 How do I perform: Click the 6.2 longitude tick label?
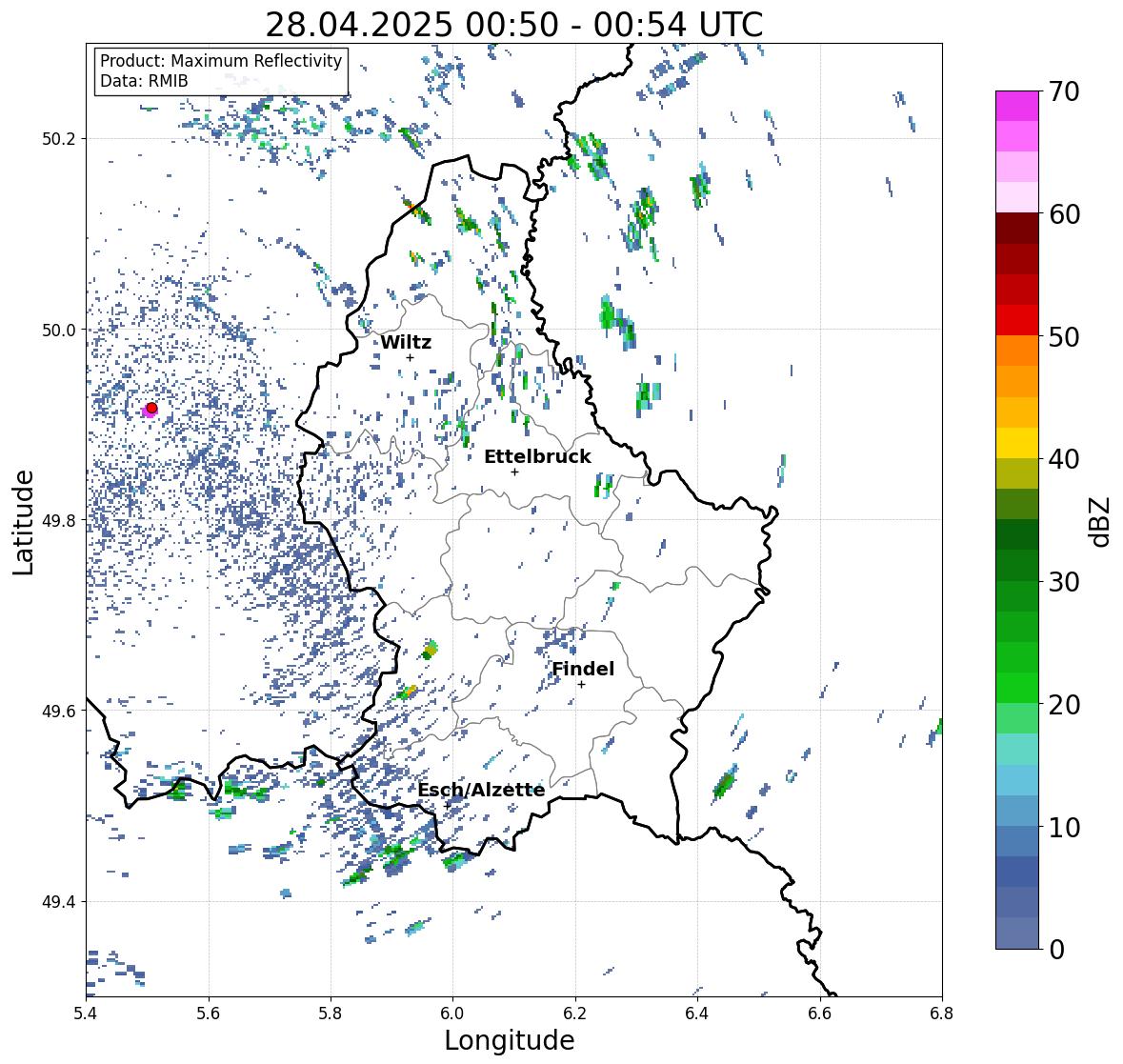575,1013
